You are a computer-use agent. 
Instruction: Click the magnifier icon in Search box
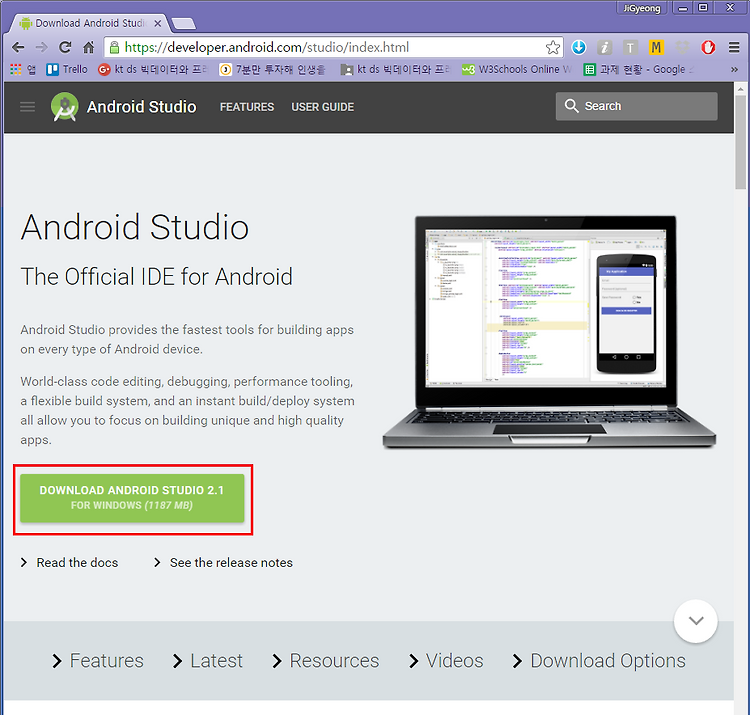[571, 106]
